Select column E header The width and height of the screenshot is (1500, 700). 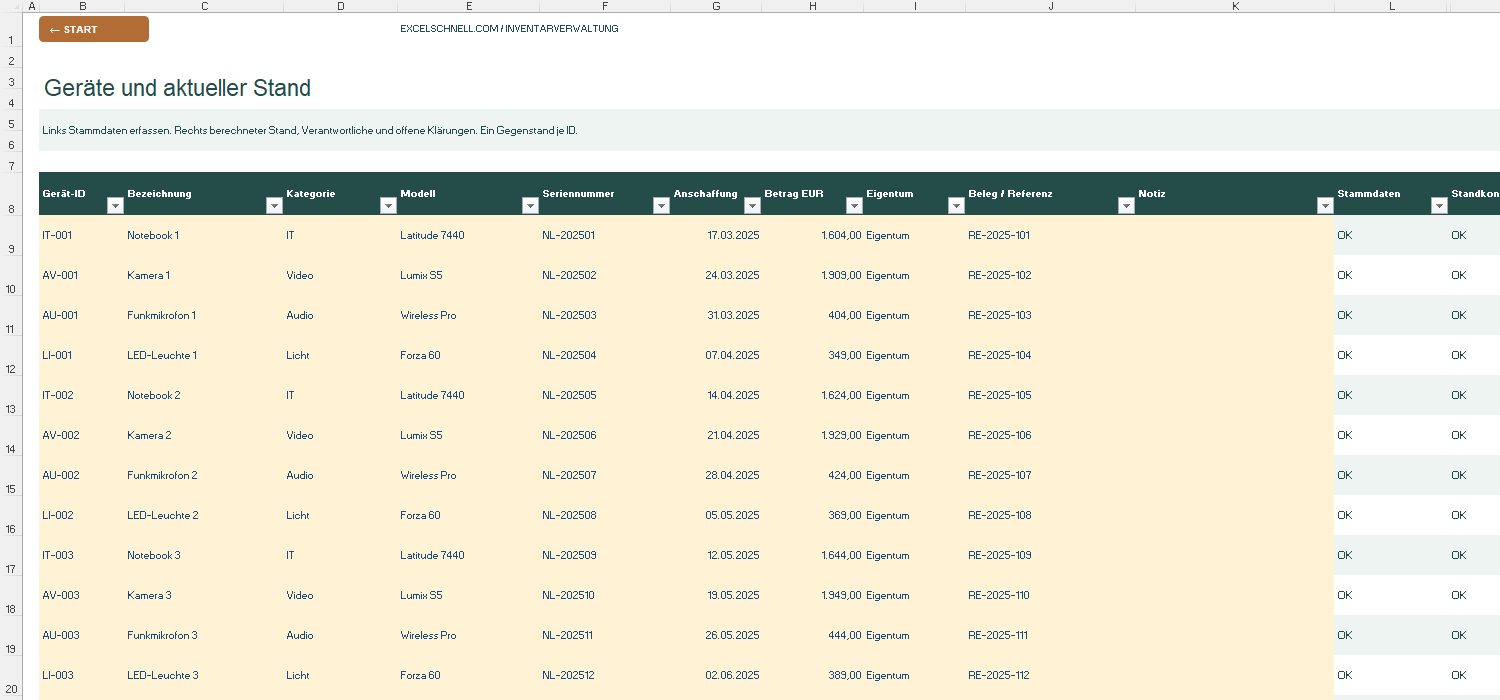click(469, 6)
